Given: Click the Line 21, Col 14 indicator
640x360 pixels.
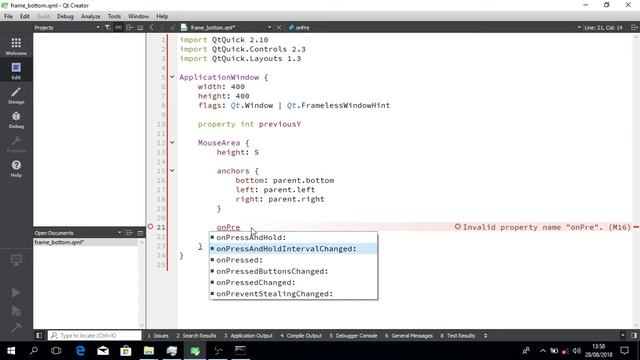Looking at the screenshot, I should coord(603,27).
